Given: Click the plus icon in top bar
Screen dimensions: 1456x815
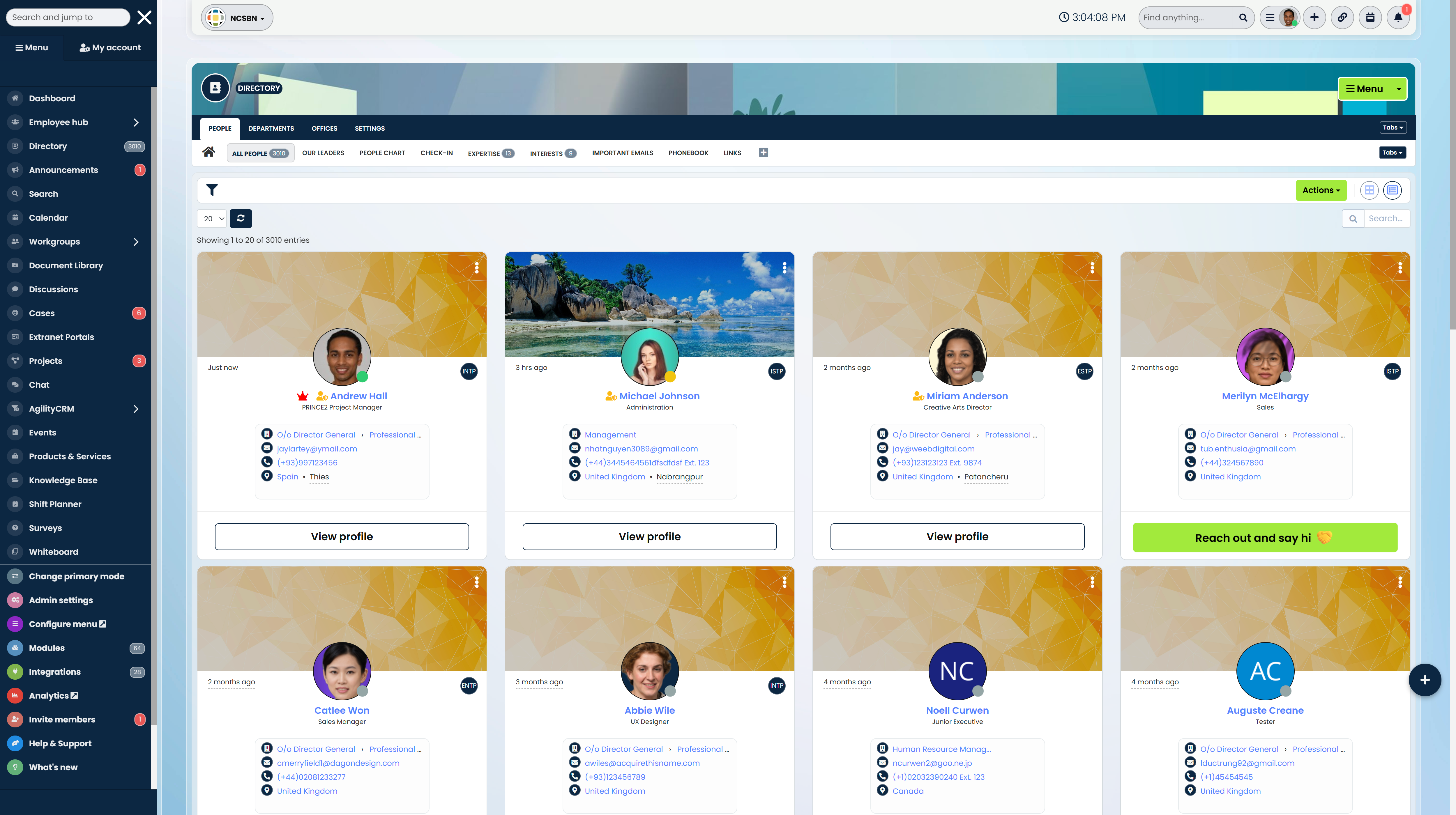Looking at the screenshot, I should [1314, 17].
